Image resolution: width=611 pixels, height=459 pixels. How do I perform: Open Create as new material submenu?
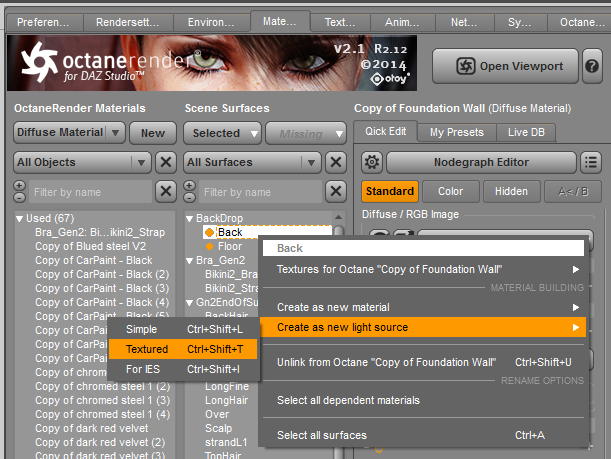pyautogui.click(x=423, y=307)
